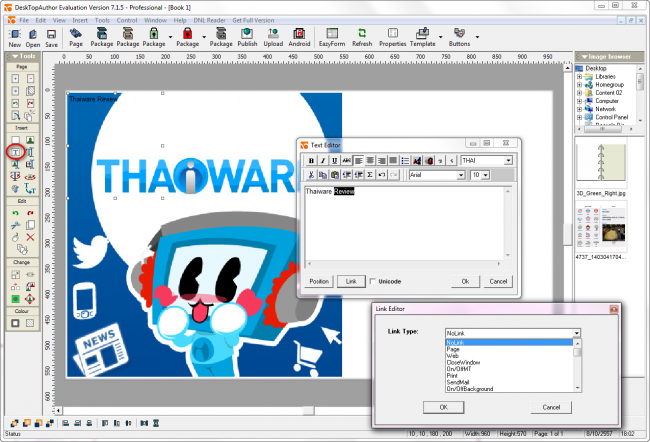This screenshot has height=442, width=650.
Task: Click the remove page icon in Tools
Action: tap(30, 78)
